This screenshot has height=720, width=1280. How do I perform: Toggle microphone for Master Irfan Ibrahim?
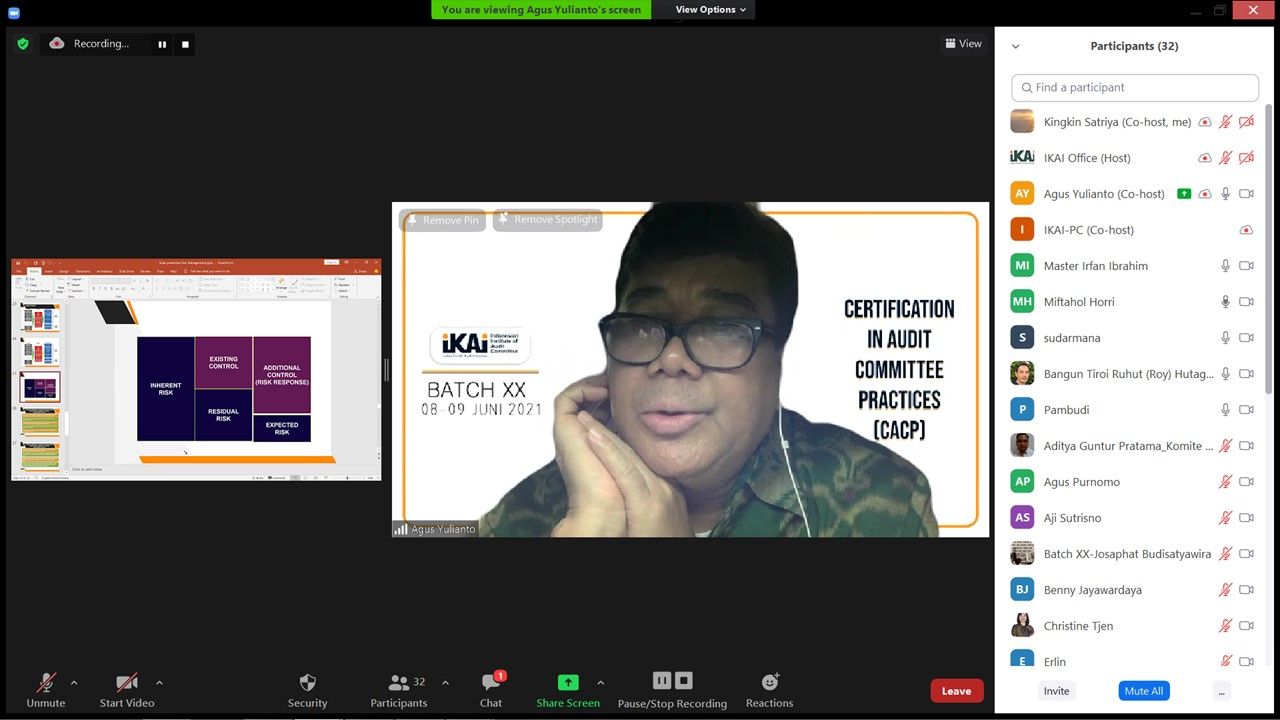click(1225, 266)
